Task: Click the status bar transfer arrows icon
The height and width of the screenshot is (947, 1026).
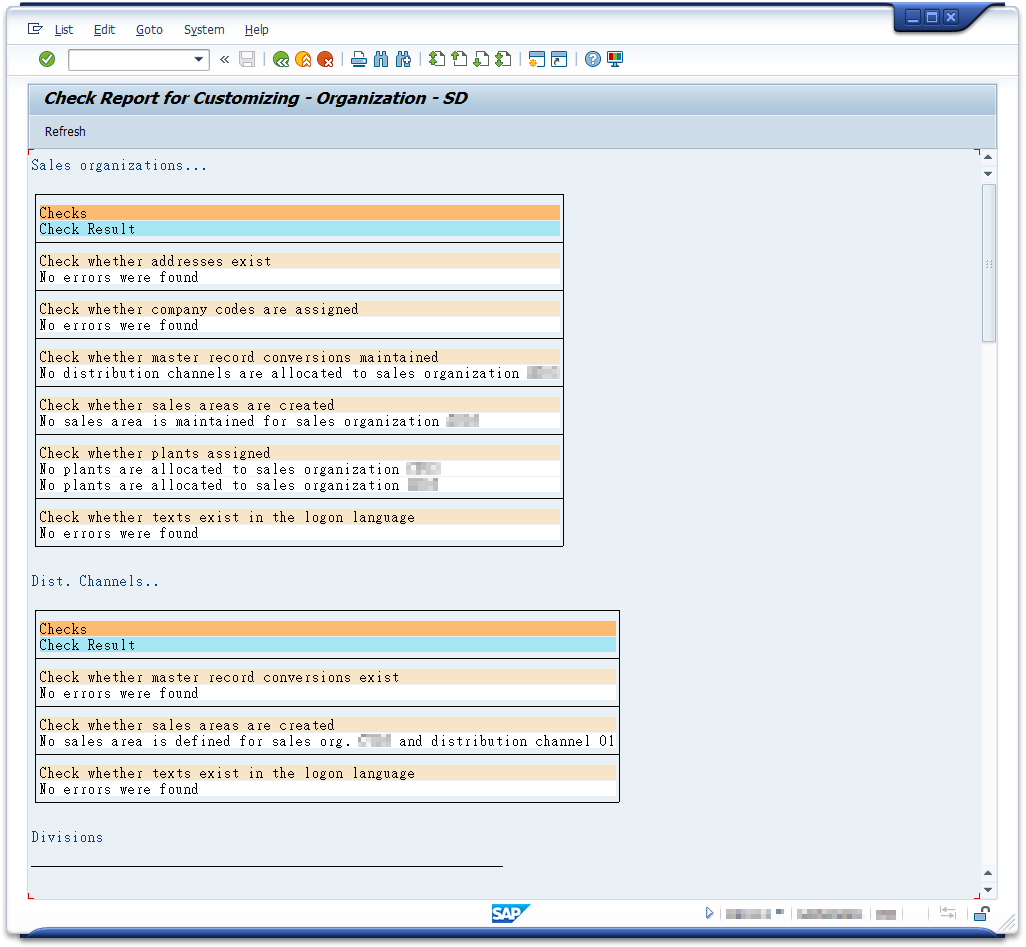Action: click(x=947, y=913)
